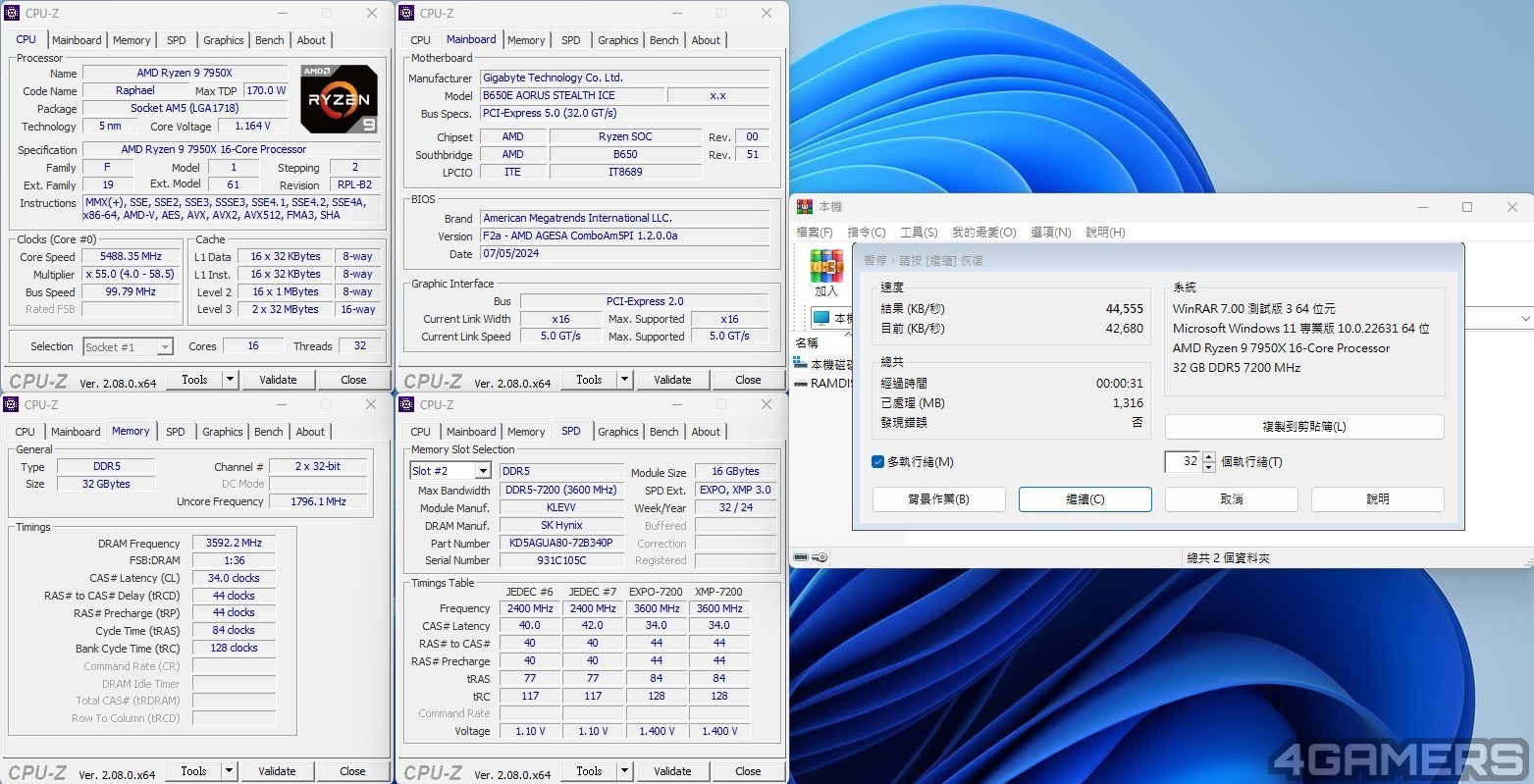Screen dimensions: 1534x784
Task: Switch to Graphics tab in the Mainboard window
Action: (618, 40)
